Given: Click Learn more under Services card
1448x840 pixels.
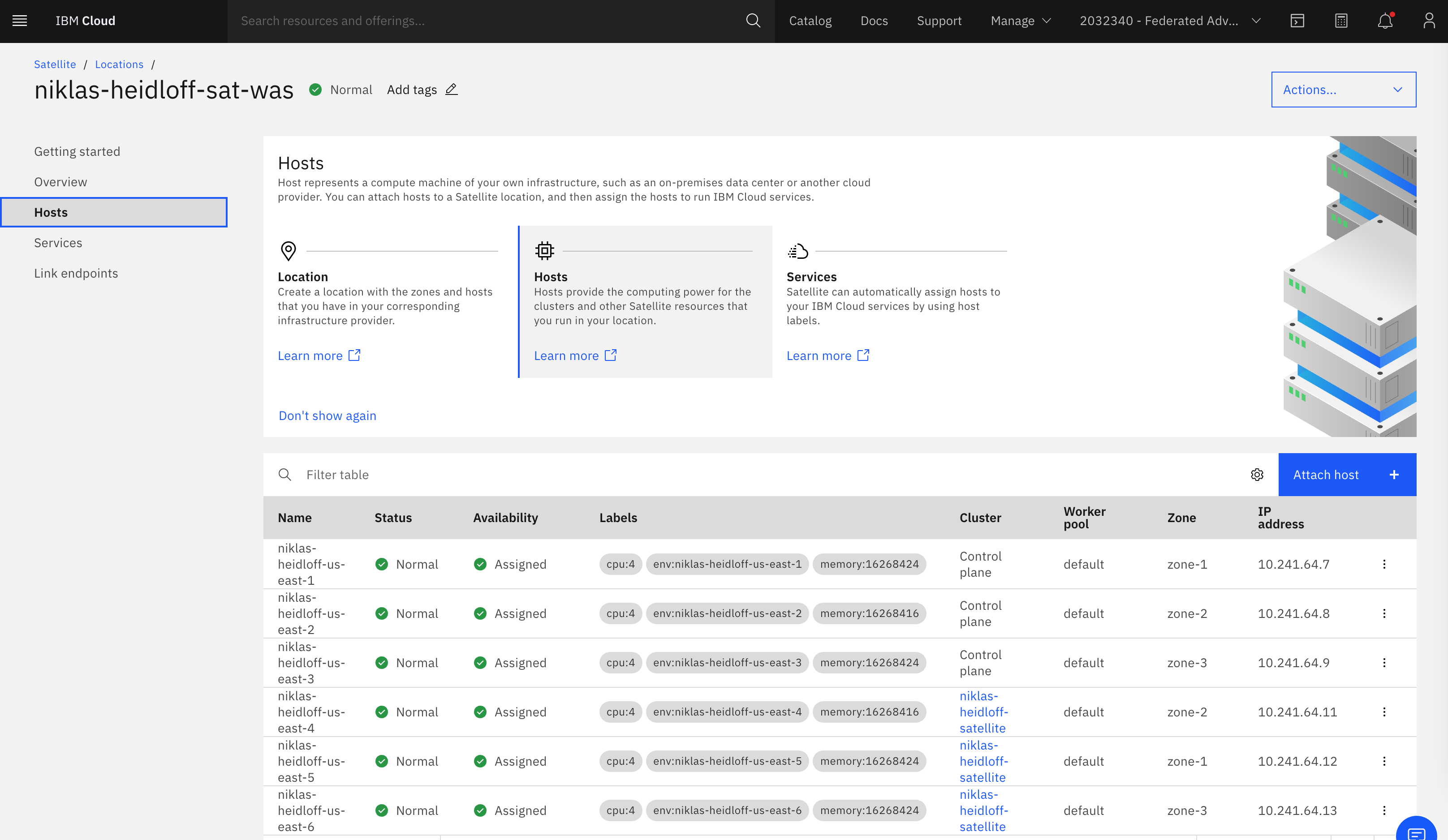Looking at the screenshot, I should click(827, 356).
